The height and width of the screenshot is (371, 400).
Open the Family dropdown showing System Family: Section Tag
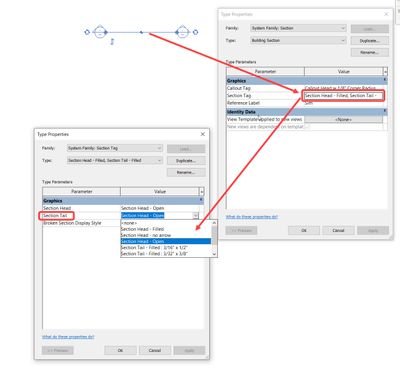[115, 148]
